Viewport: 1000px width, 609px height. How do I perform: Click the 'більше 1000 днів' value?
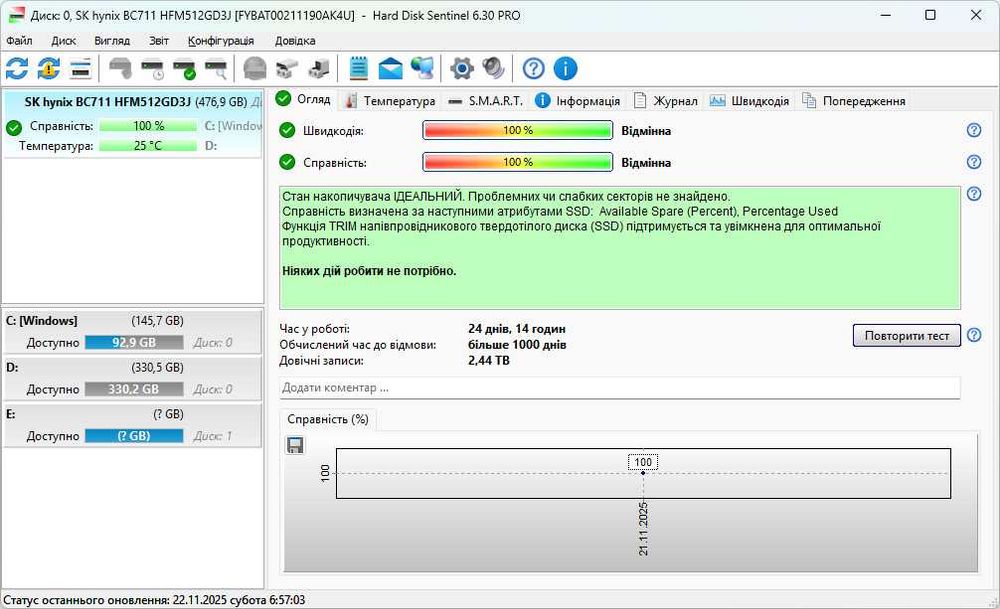tap(517, 345)
